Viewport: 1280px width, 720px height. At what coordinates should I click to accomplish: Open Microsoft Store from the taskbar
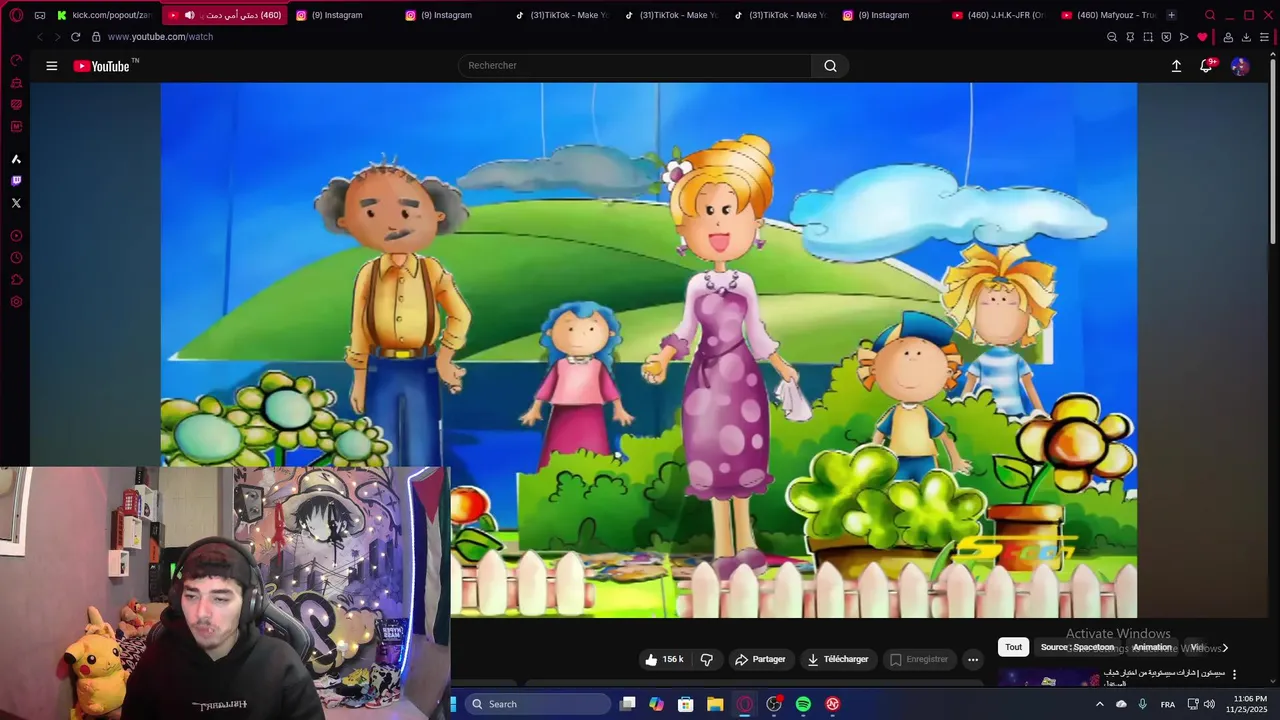tap(686, 704)
